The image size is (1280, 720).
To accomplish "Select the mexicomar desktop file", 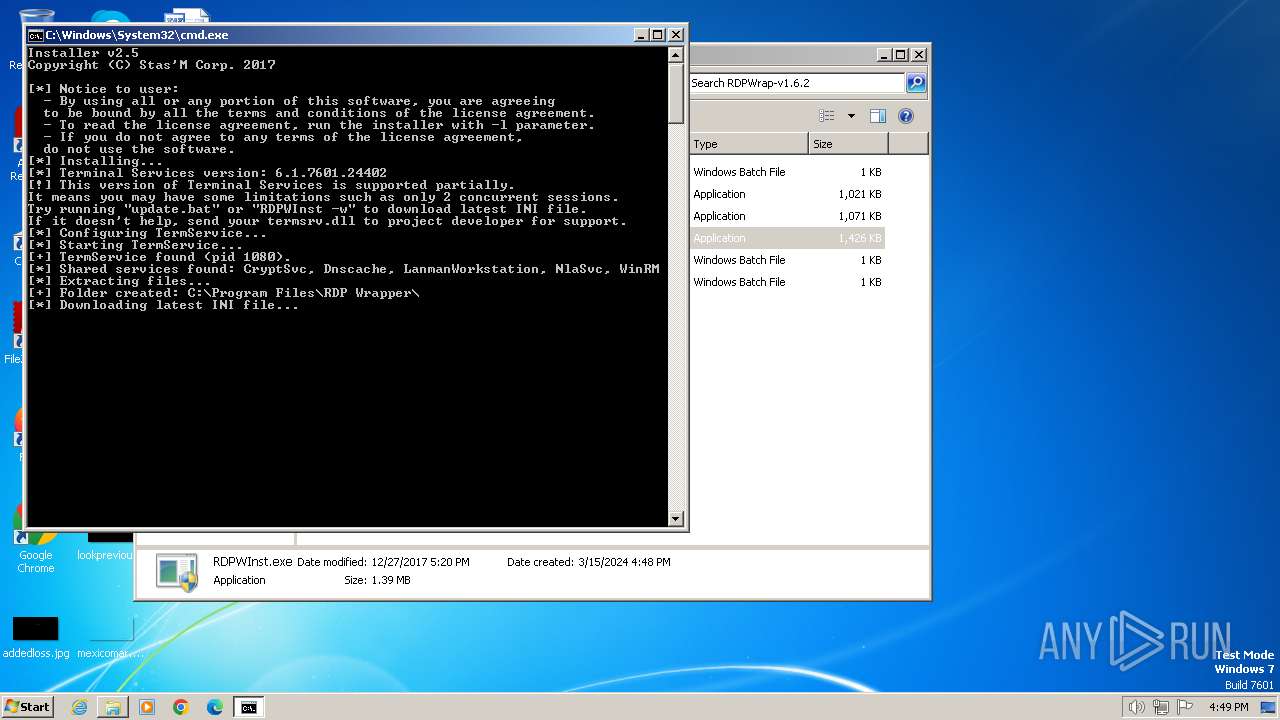I will click(111, 636).
